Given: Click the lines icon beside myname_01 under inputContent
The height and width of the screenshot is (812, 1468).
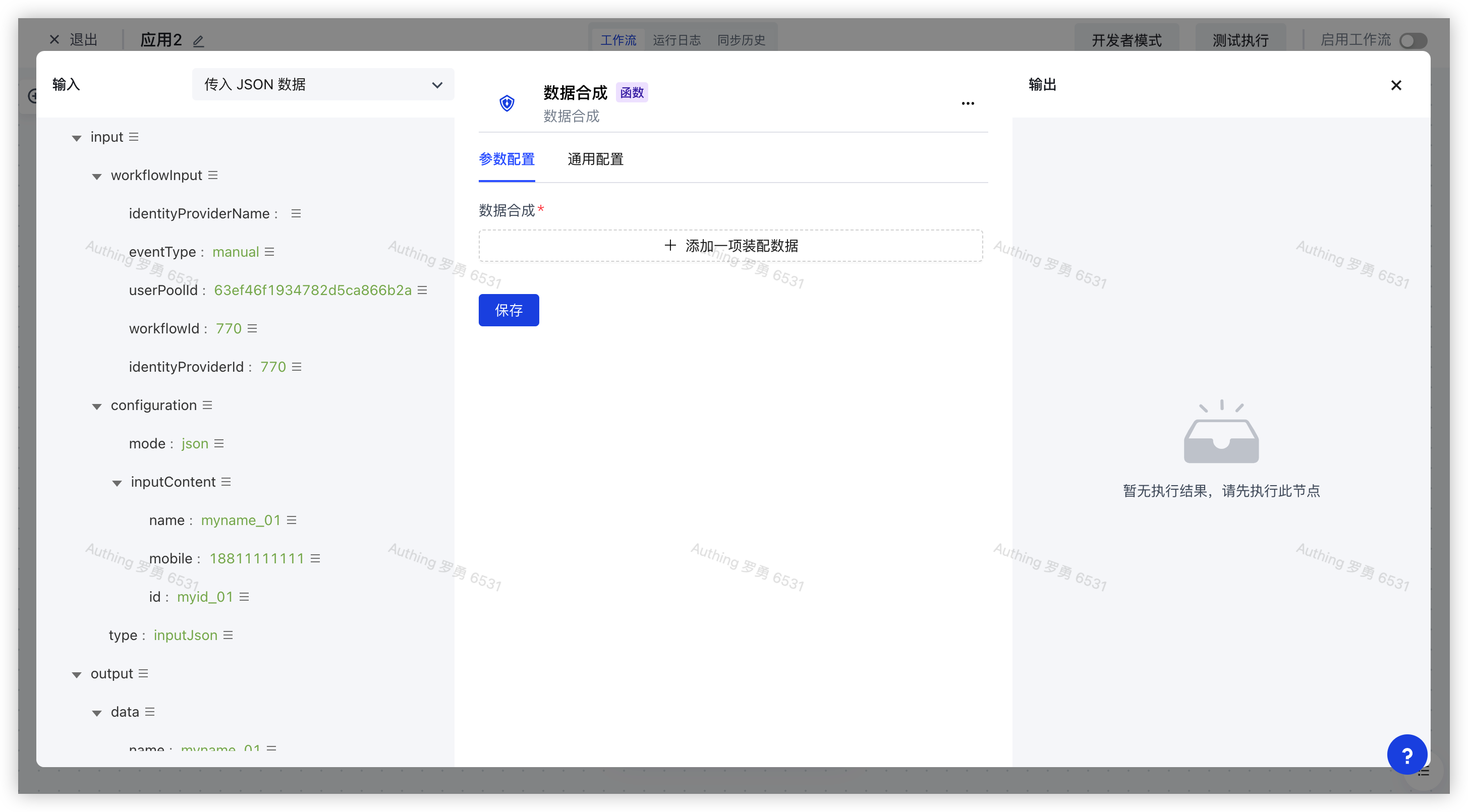Looking at the screenshot, I should [292, 520].
